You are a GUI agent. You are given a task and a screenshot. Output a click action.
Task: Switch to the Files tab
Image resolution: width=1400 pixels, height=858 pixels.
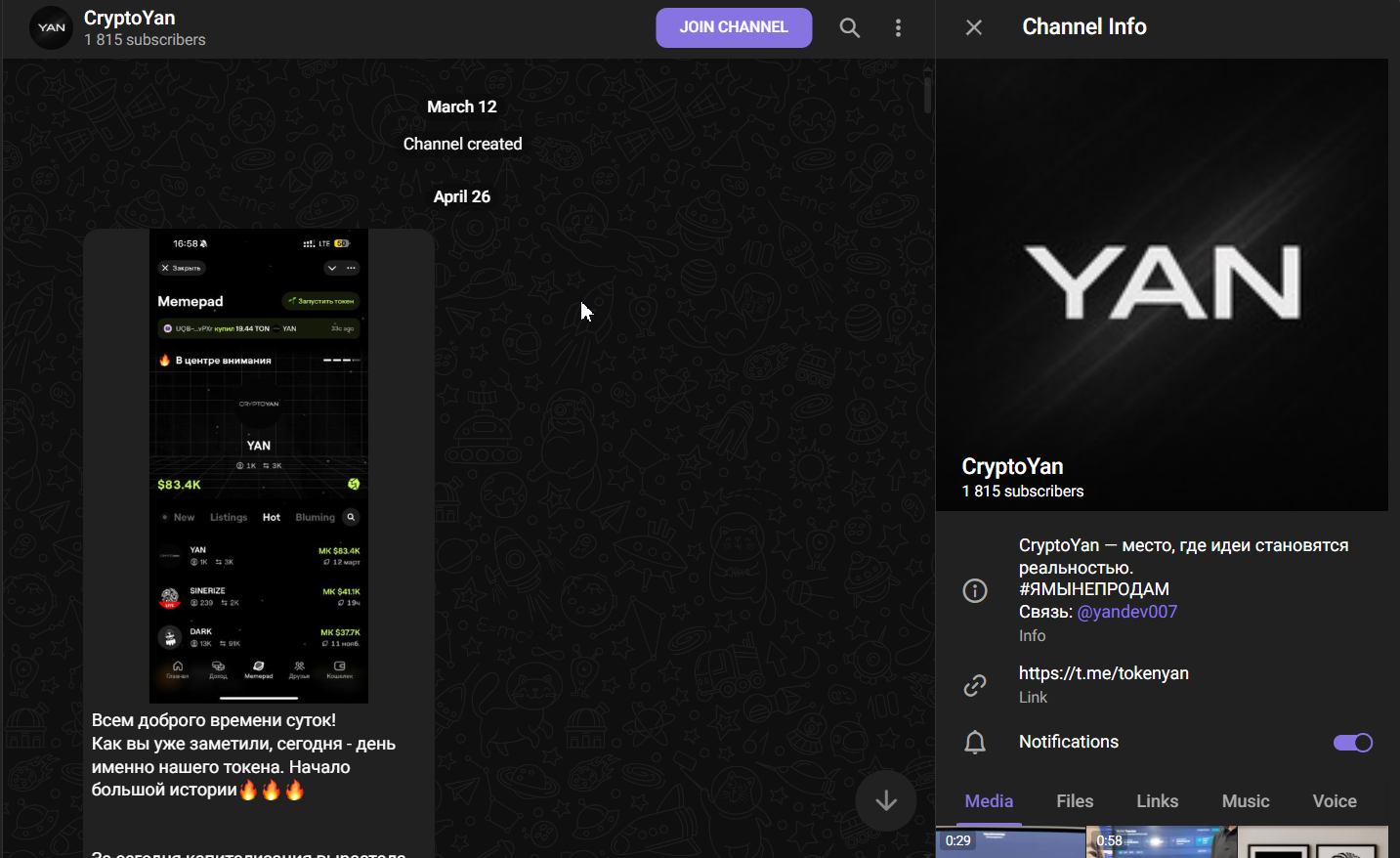tap(1075, 801)
